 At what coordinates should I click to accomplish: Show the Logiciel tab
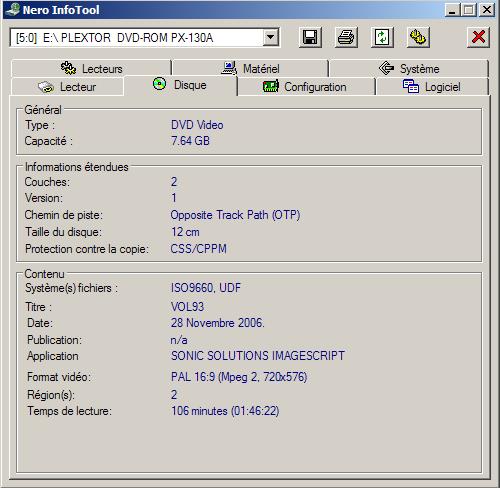432,87
